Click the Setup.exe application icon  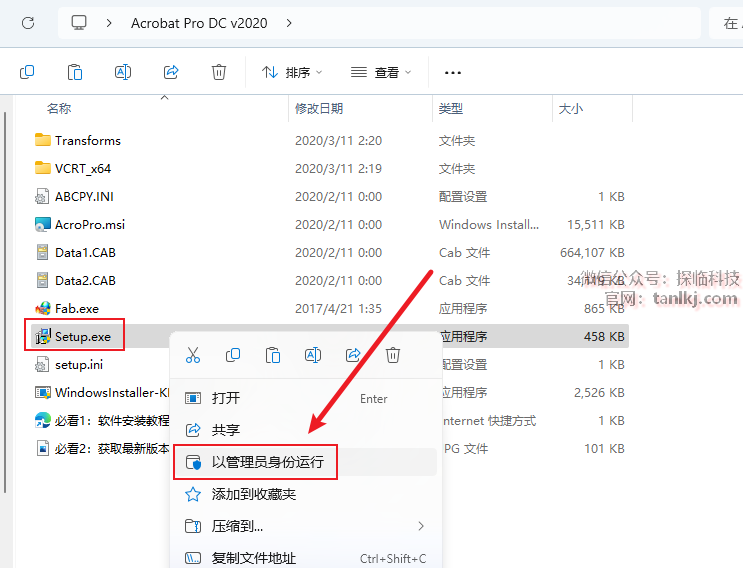pos(43,336)
